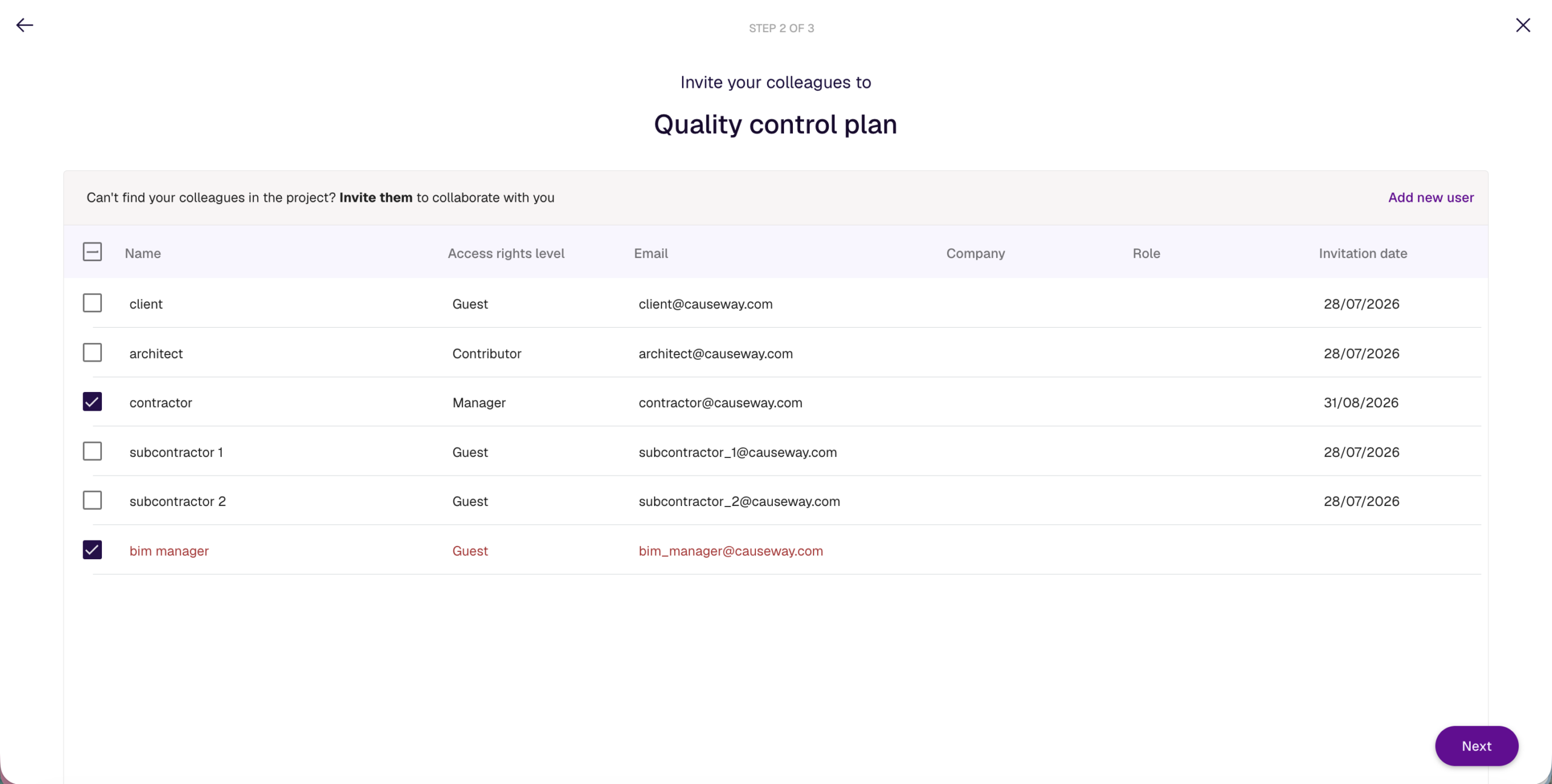Click the subcontractor 1 name cell
Screen dimensions: 1552x784
pos(176,453)
